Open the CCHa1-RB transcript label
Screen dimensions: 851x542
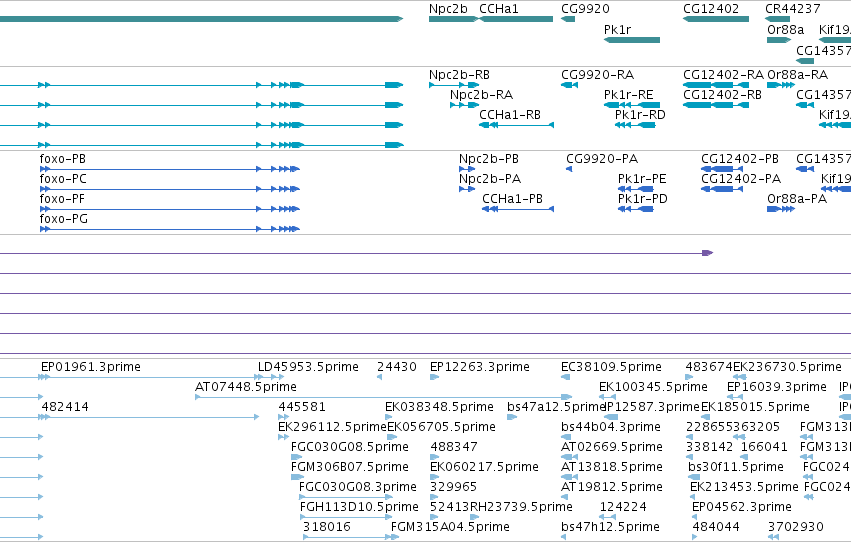(510, 115)
